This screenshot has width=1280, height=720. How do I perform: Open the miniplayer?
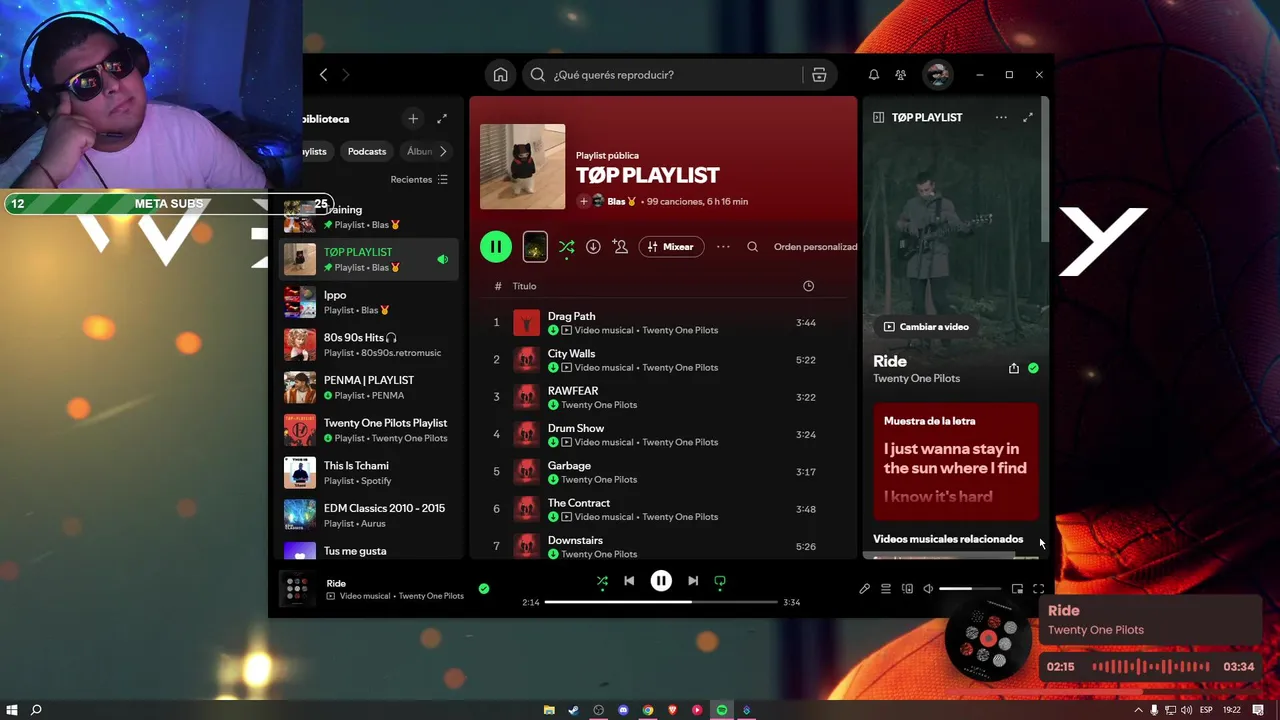pyautogui.click(x=1017, y=589)
